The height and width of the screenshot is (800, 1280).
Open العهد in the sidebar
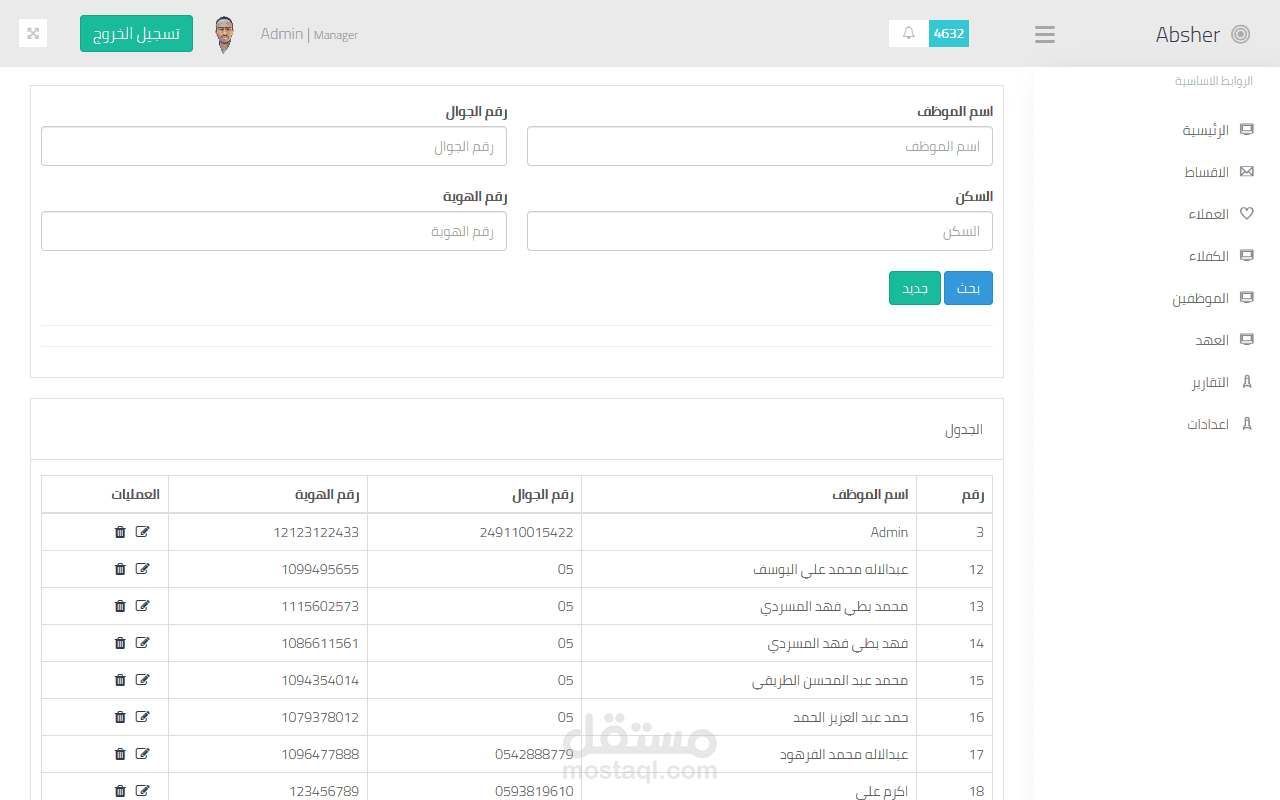[x=1224, y=340]
